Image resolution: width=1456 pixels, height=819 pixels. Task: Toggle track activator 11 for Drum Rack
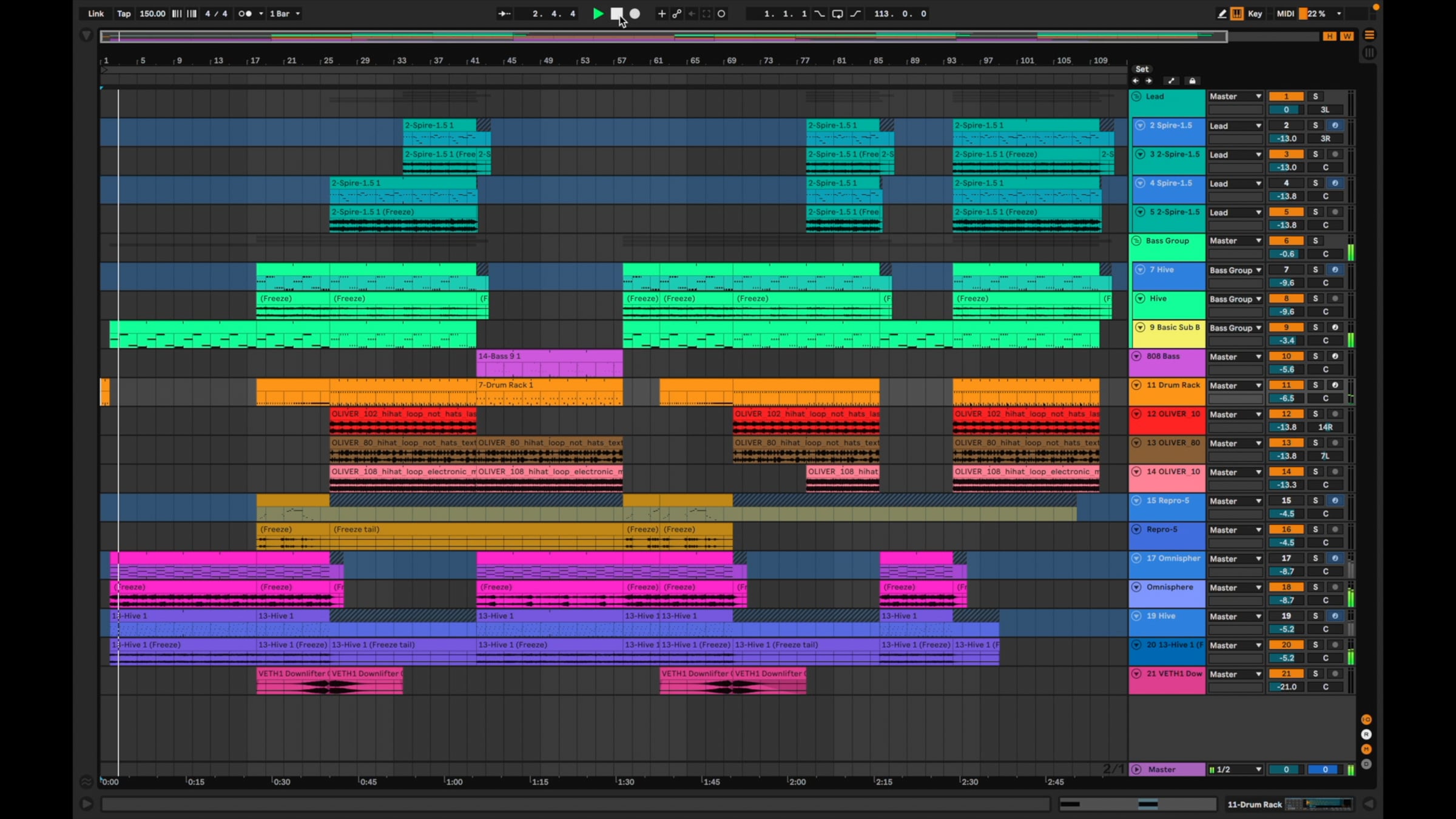(1286, 385)
